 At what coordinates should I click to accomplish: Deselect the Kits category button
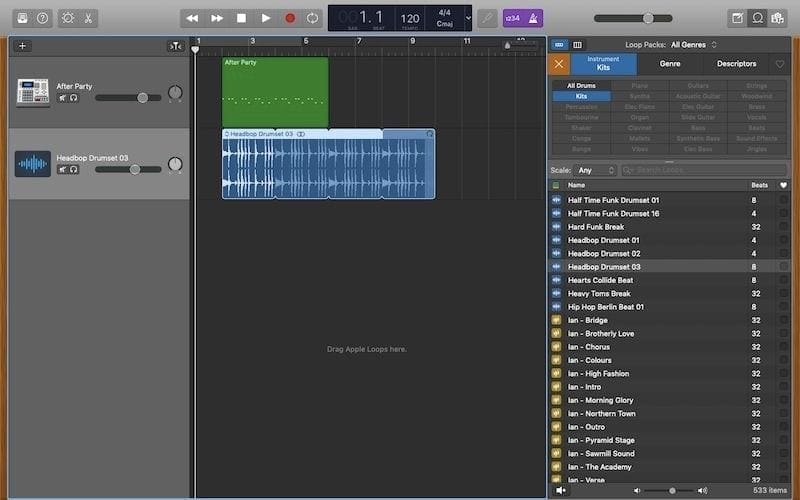581,96
